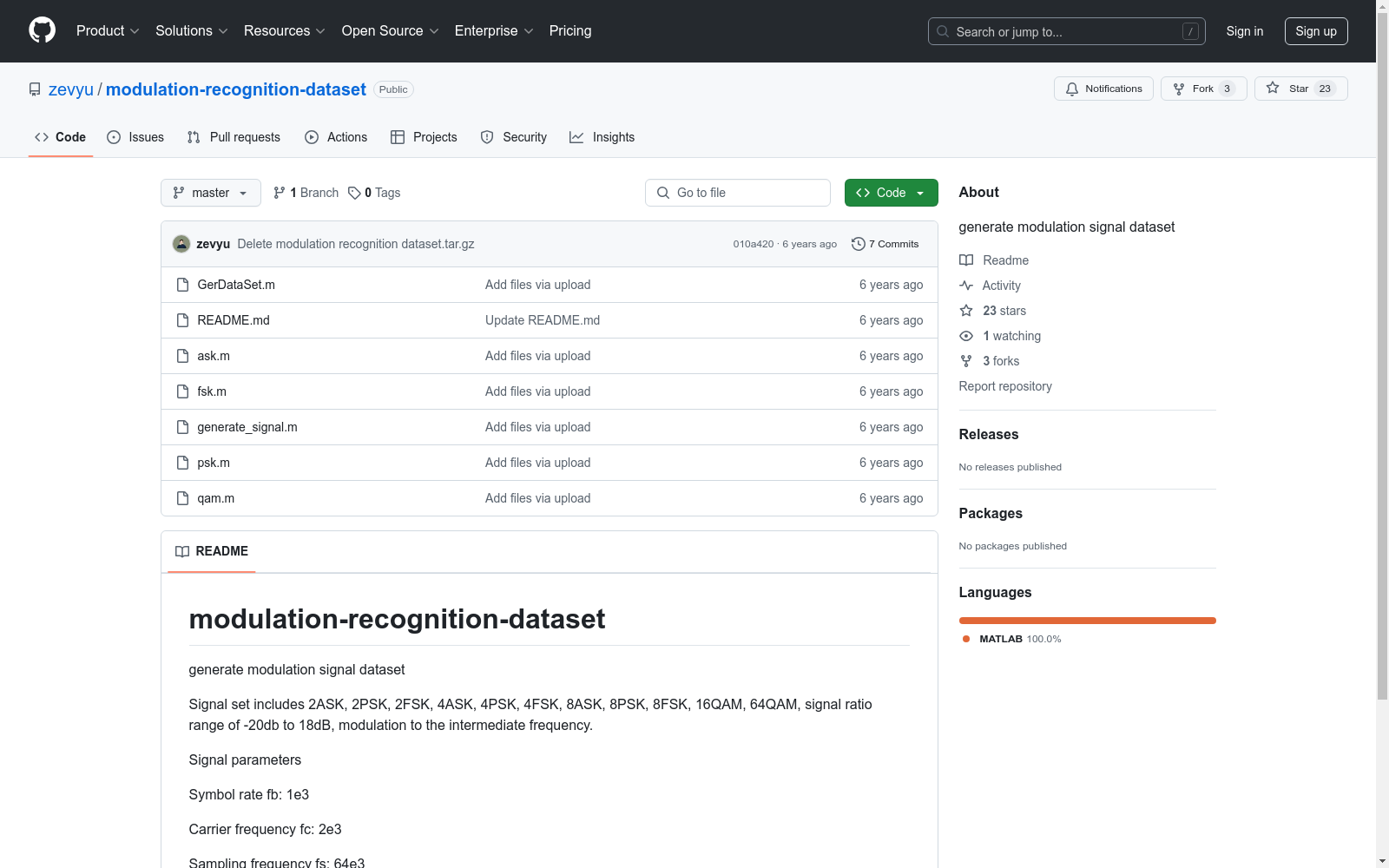Expand the Enterprise menu
This screenshot has width=1389, height=868.
point(494,31)
